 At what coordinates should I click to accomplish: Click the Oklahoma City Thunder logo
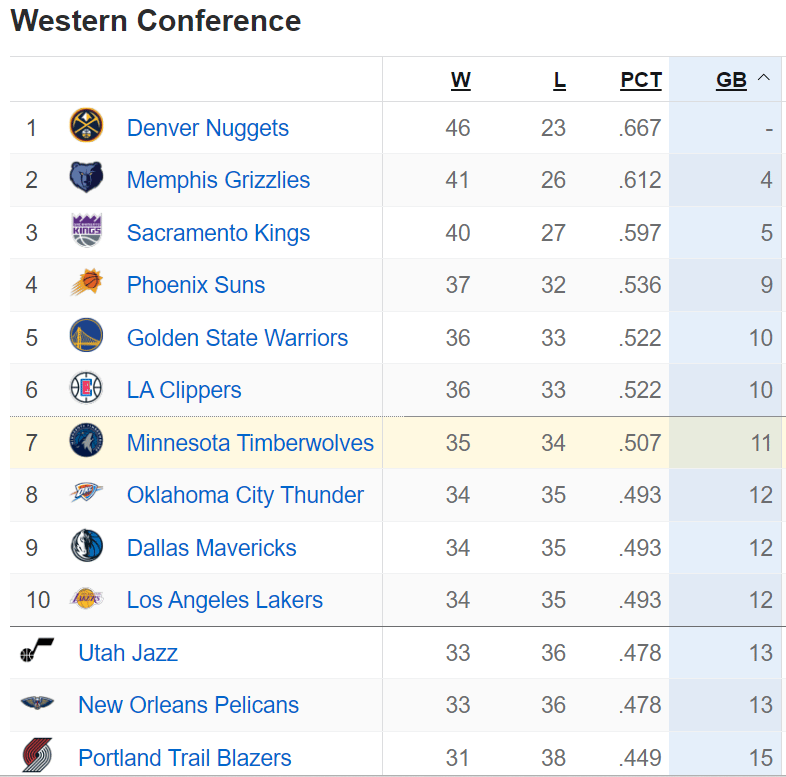coord(86,494)
